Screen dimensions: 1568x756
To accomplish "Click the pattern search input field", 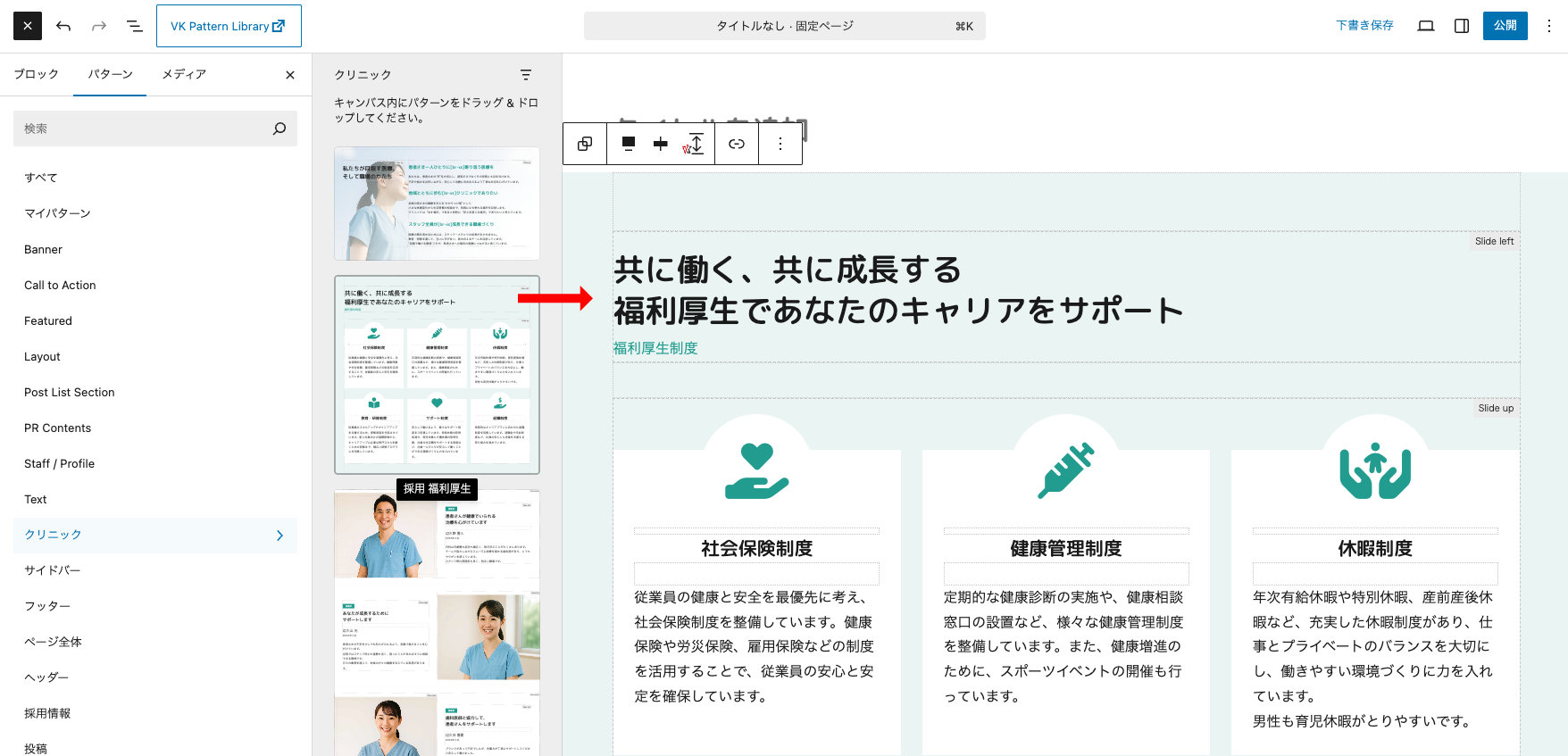I will tap(143, 129).
